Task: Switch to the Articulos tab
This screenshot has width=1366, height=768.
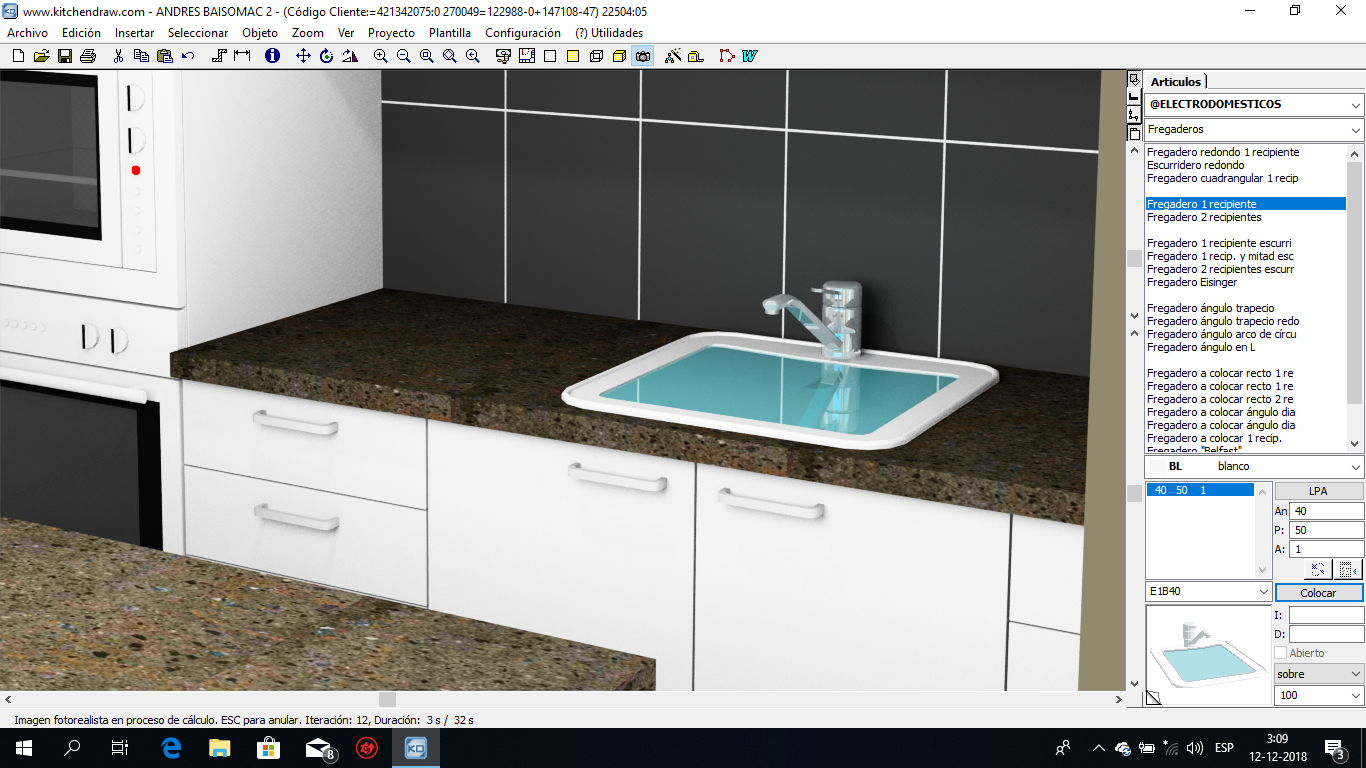Action: 1175,82
